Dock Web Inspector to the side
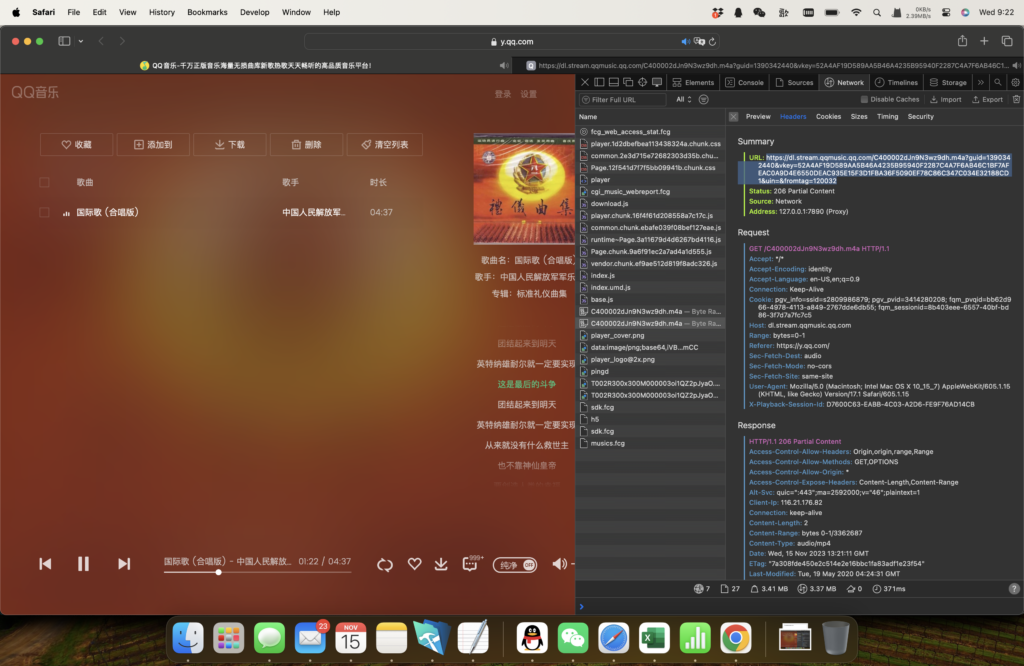This screenshot has width=1024, height=666. [x=599, y=82]
